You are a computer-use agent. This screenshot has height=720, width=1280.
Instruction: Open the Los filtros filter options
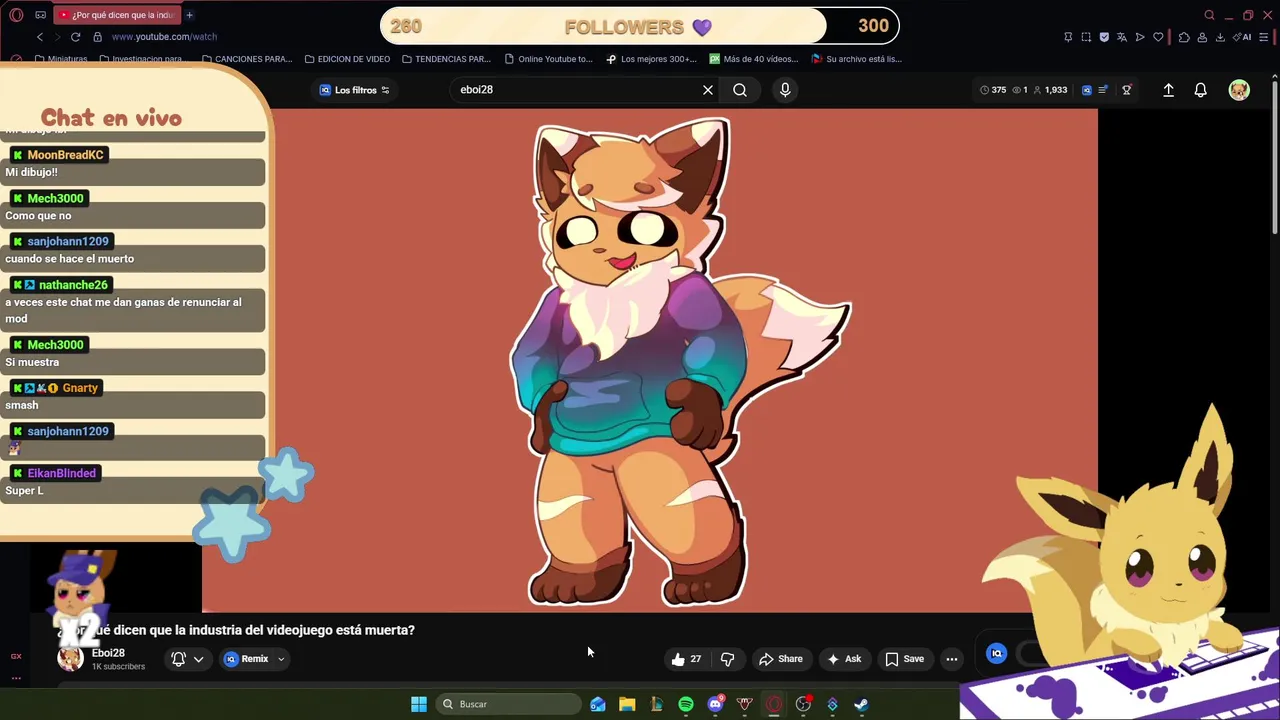[354, 90]
